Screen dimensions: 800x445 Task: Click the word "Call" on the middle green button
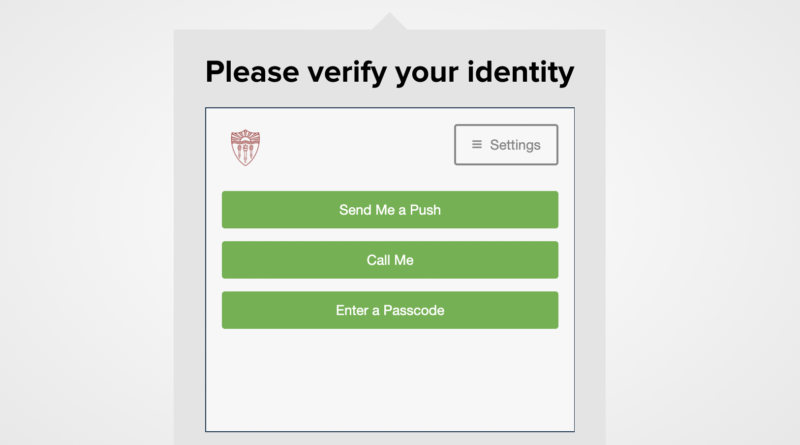(379, 260)
